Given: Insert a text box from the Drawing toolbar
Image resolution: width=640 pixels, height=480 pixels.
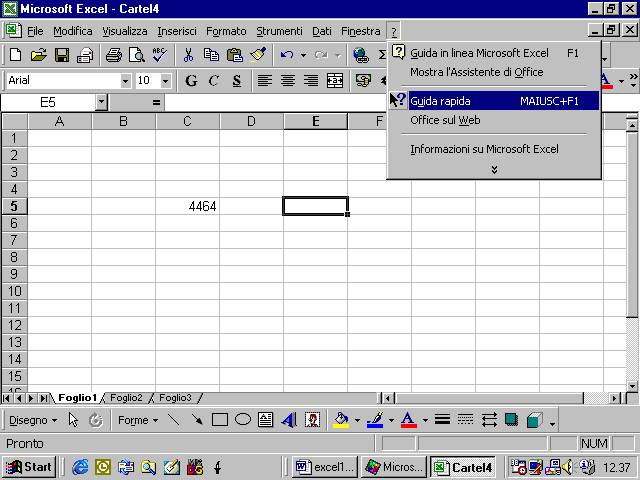Looking at the screenshot, I should [x=266, y=420].
